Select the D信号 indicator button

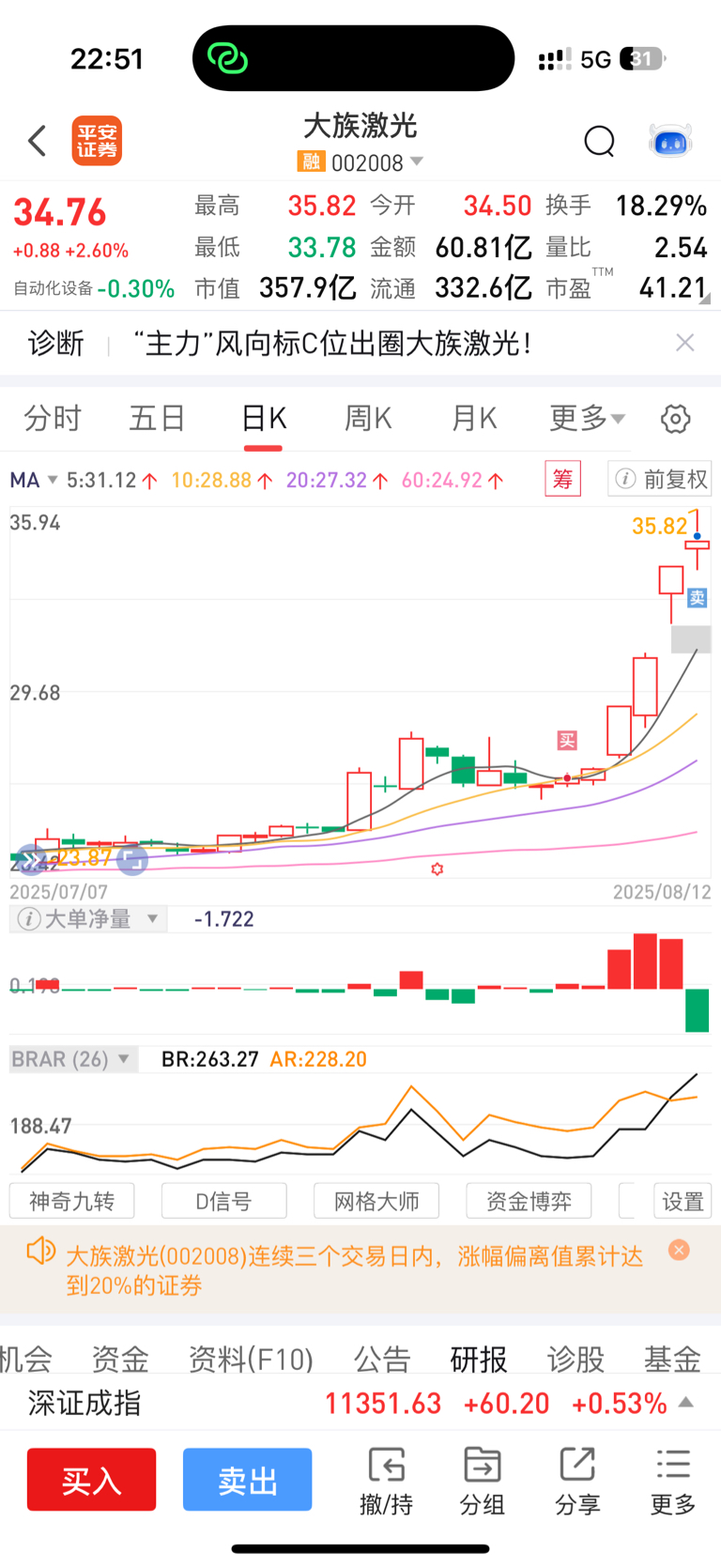click(223, 1201)
